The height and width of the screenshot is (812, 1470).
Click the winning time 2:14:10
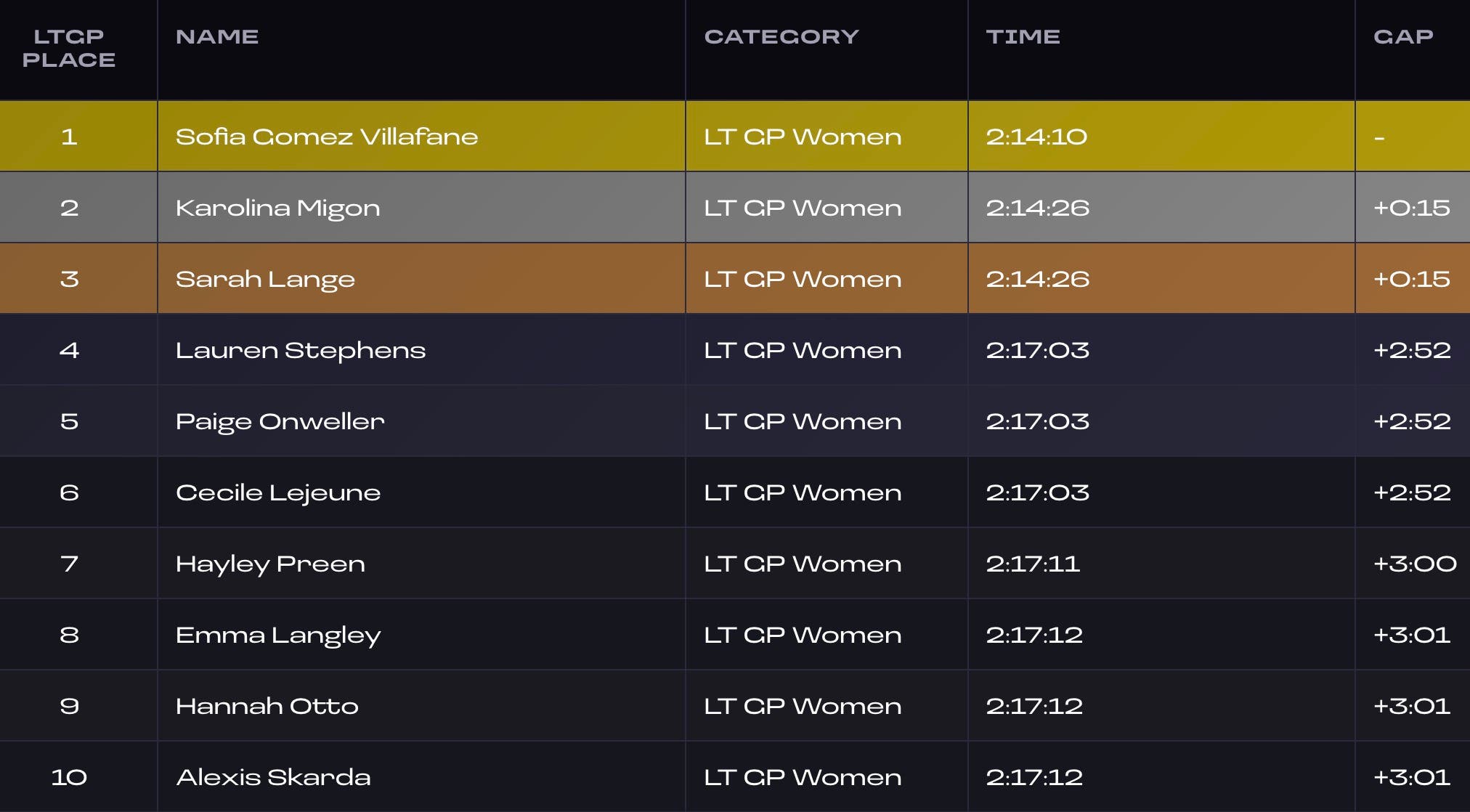[1036, 137]
